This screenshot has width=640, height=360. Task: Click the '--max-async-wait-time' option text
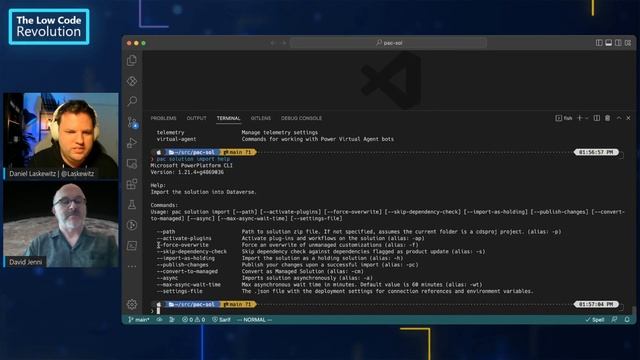(189, 285)
